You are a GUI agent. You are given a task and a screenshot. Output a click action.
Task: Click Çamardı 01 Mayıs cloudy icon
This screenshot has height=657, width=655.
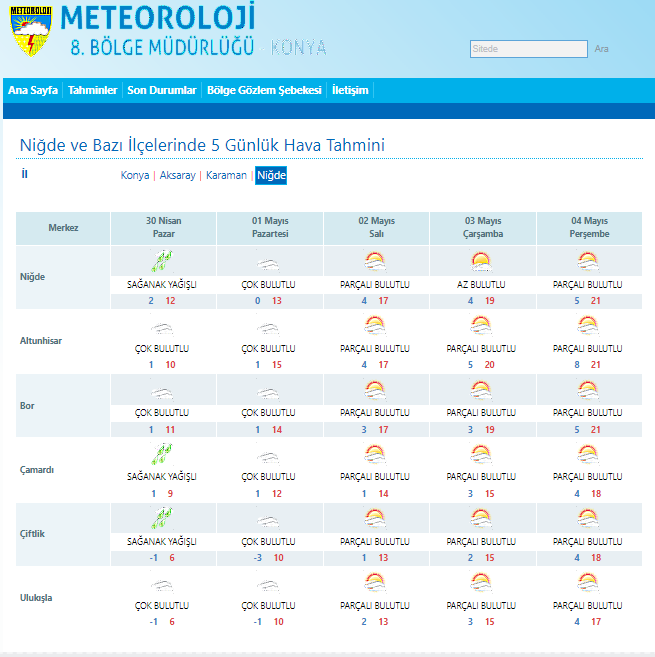point(268,457)
